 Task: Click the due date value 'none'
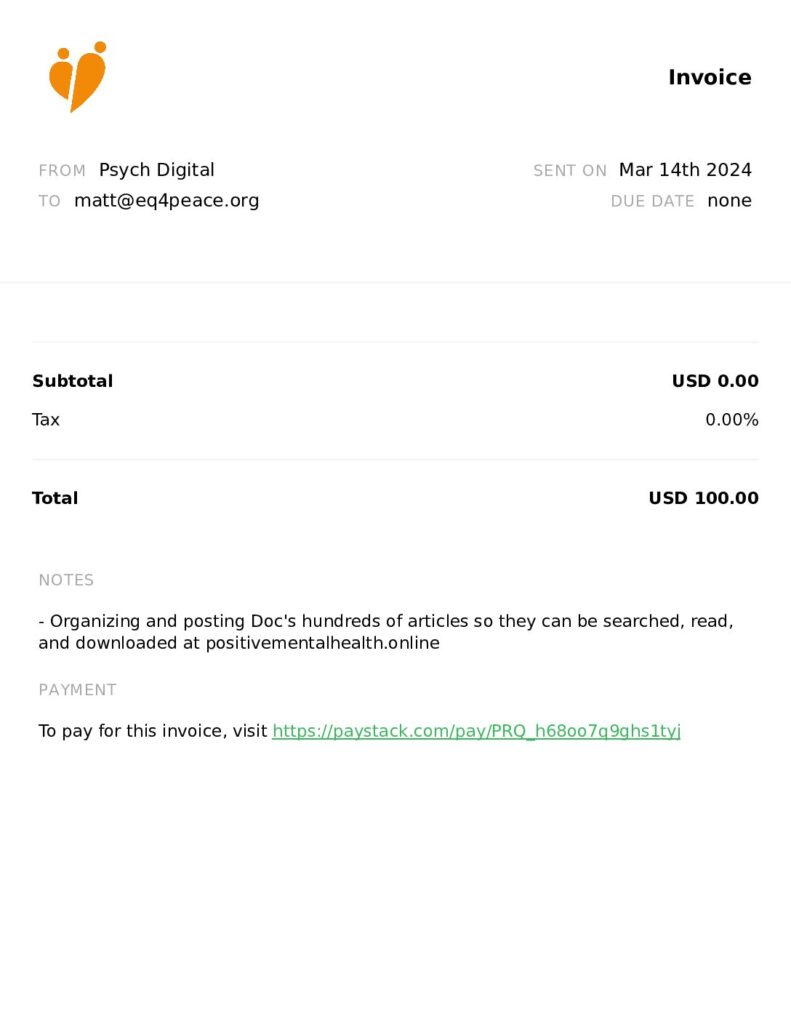729,200
